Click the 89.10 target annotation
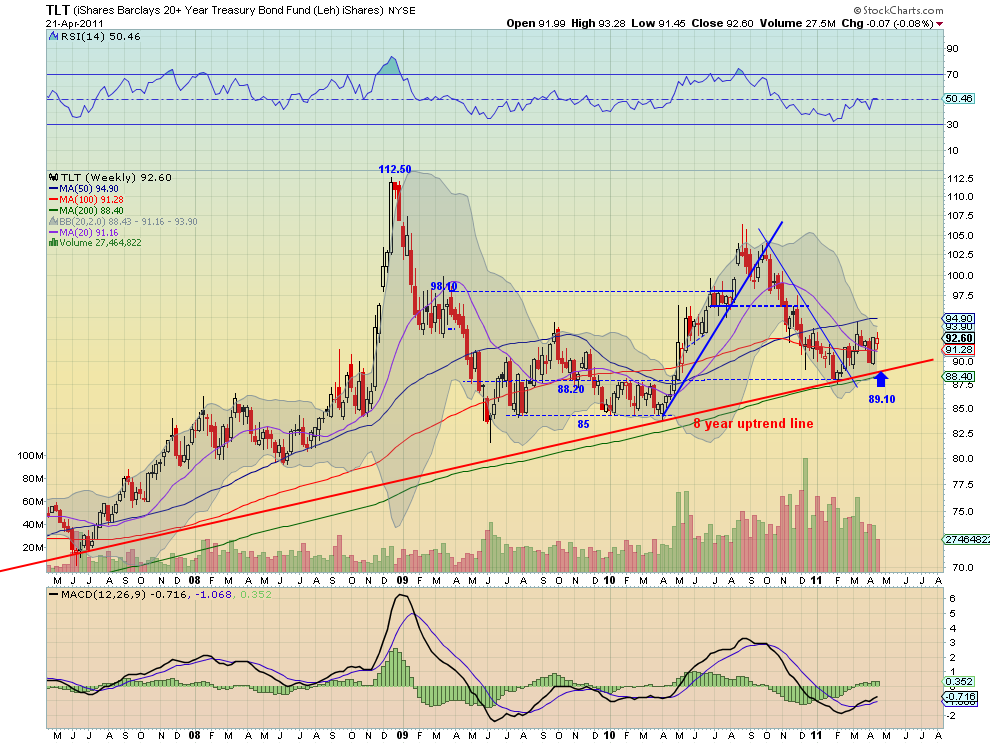Screen dimensions: 990x744 (x=881, y=399)
